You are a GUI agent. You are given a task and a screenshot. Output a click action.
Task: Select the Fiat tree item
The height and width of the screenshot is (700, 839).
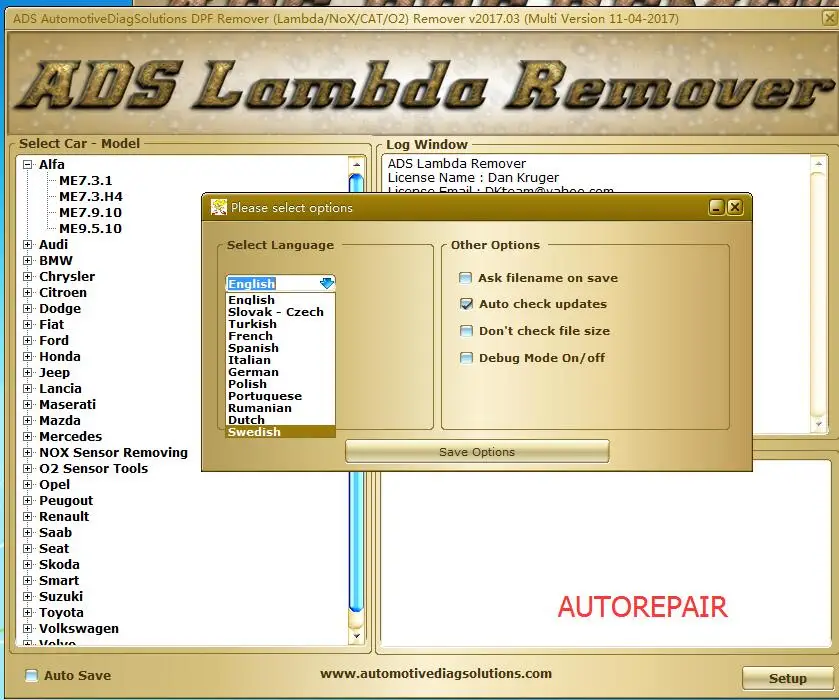point(51,325)
